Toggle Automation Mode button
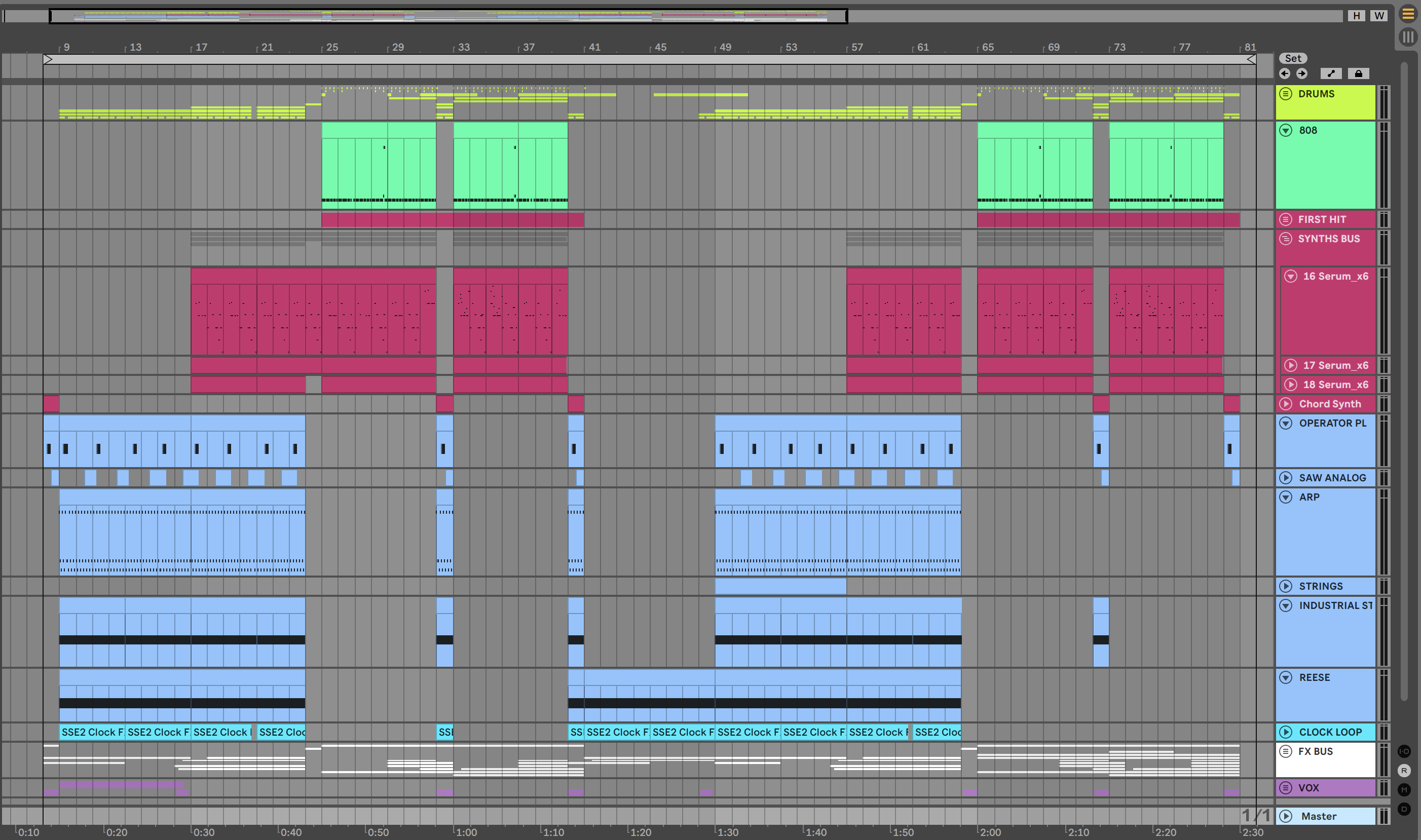1421x840 pixels. [1331, 73]
